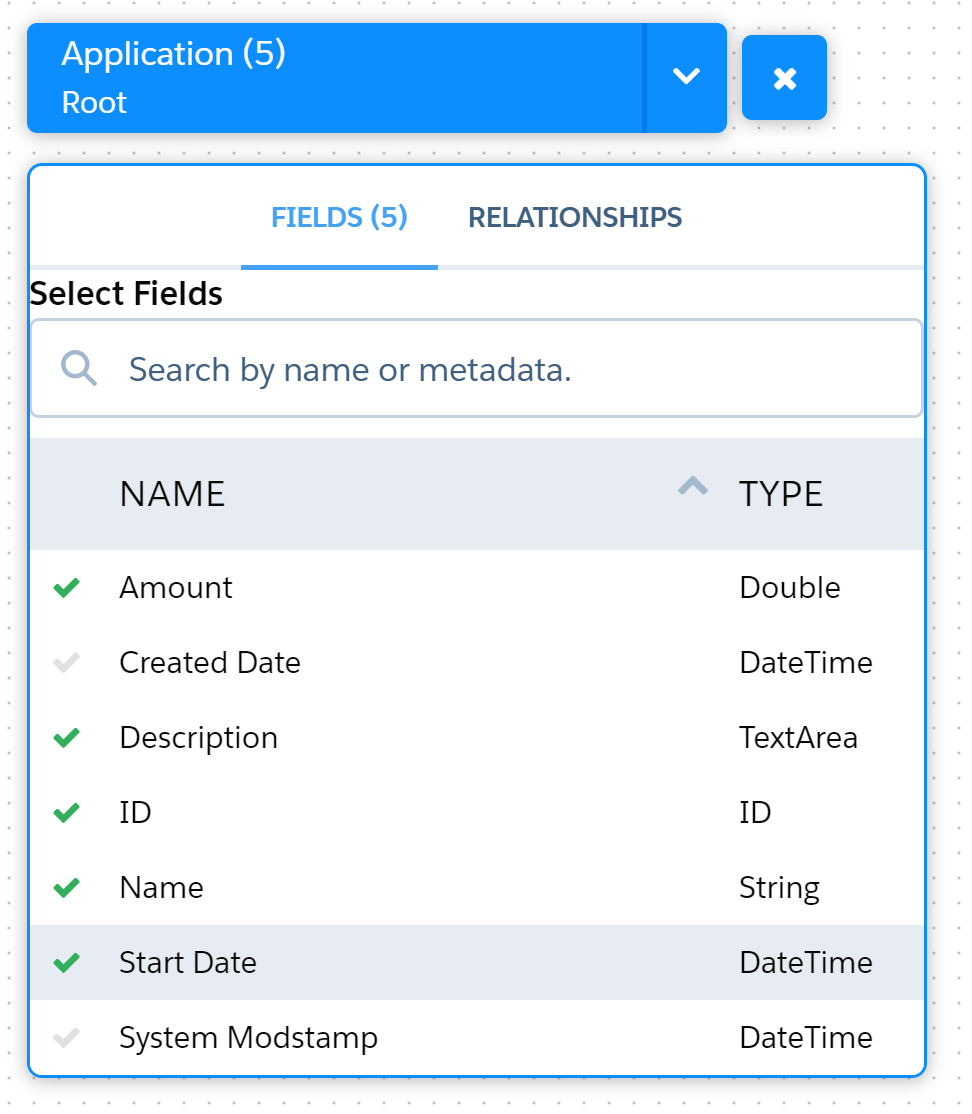The height and width of the screenshot is (1114, 972).
Task: Deselect the ID field checkmark
Action: [66, 812]
